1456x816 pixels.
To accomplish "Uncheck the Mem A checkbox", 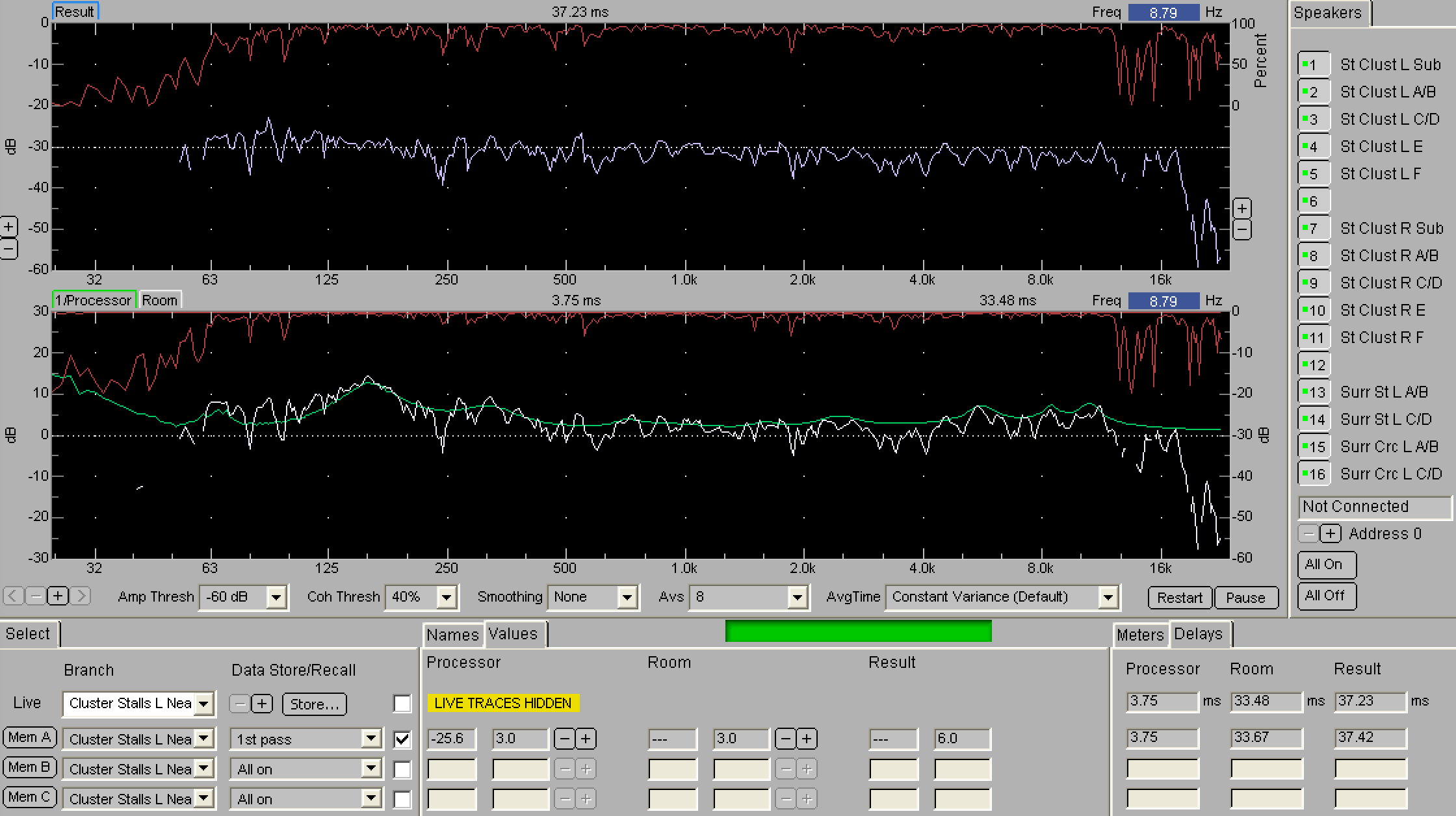I will click(x=402, y=739).
